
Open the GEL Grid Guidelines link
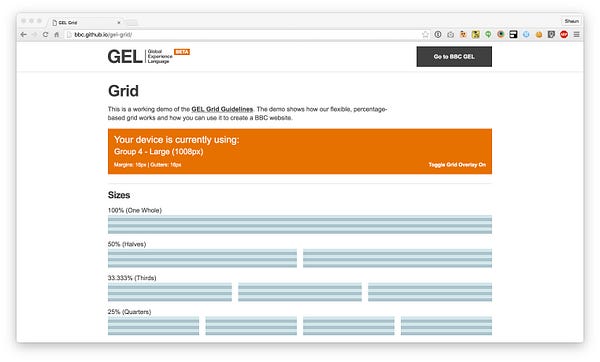(222, 109)
